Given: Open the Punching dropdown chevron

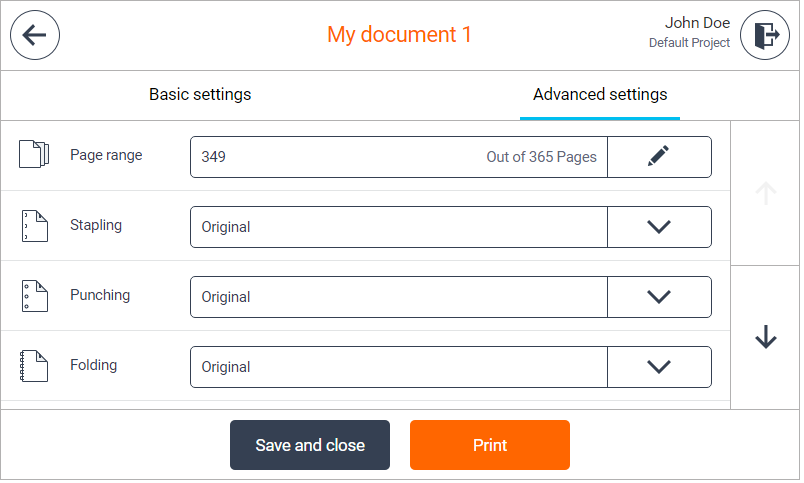Looking at the screenshot, I should tap(658, 297).
